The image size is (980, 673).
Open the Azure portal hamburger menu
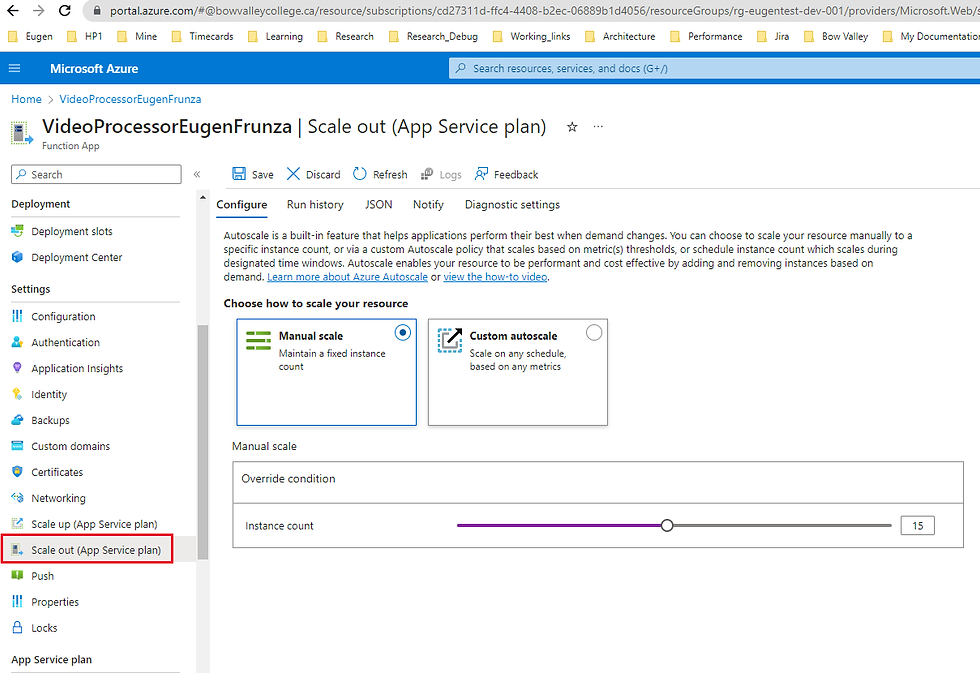click(14, 68)
